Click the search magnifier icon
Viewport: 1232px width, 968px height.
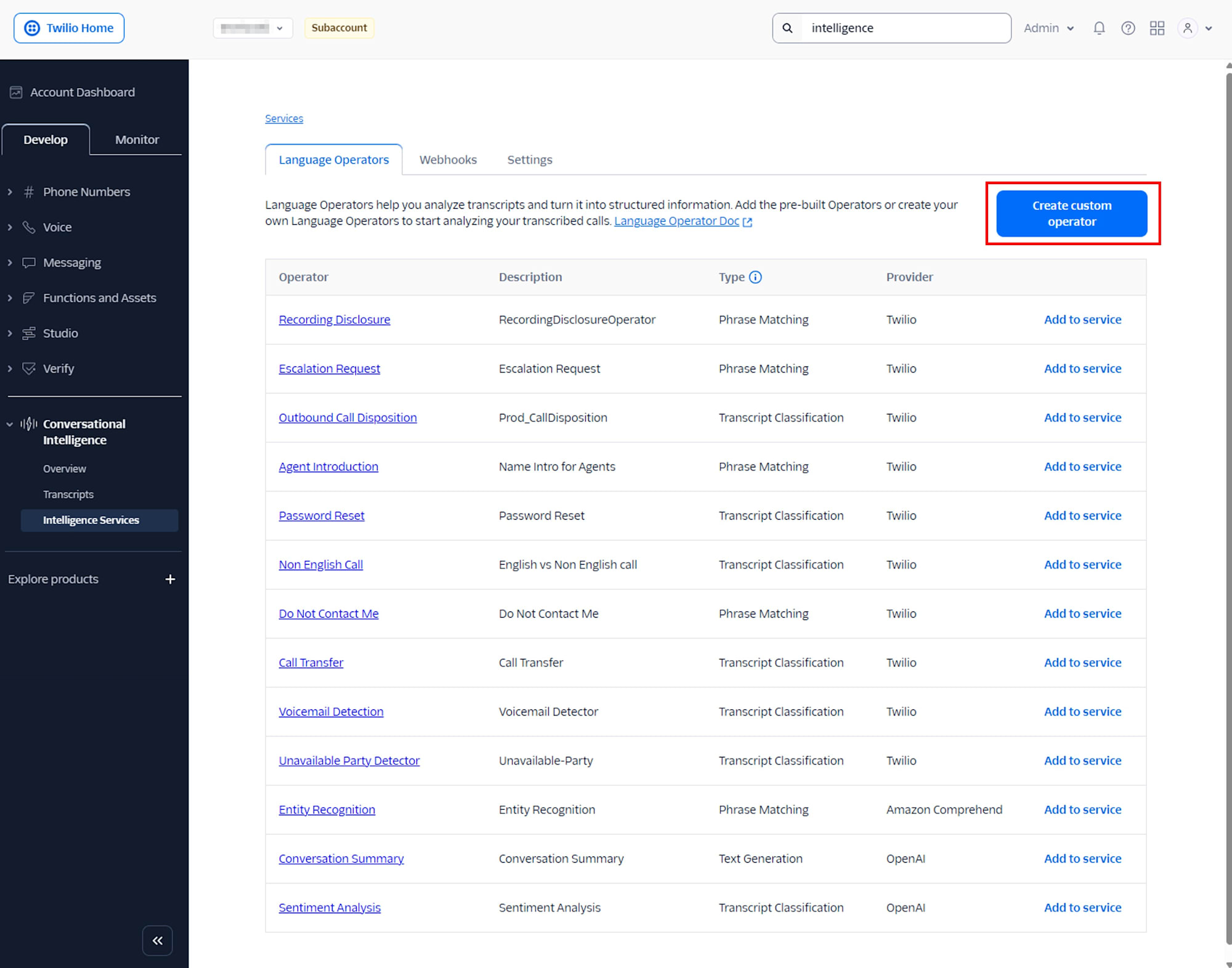(x=787, y=28)
